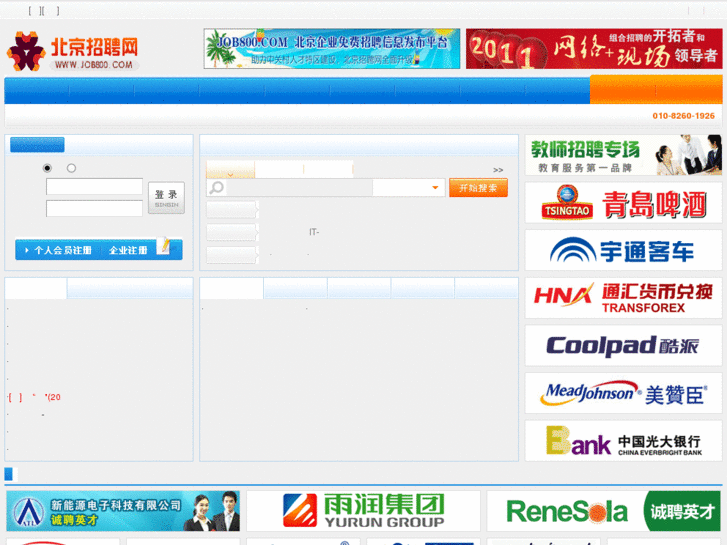
Task: Open the JOB800.COM beach banner ad
Action: tap(332, 49)
